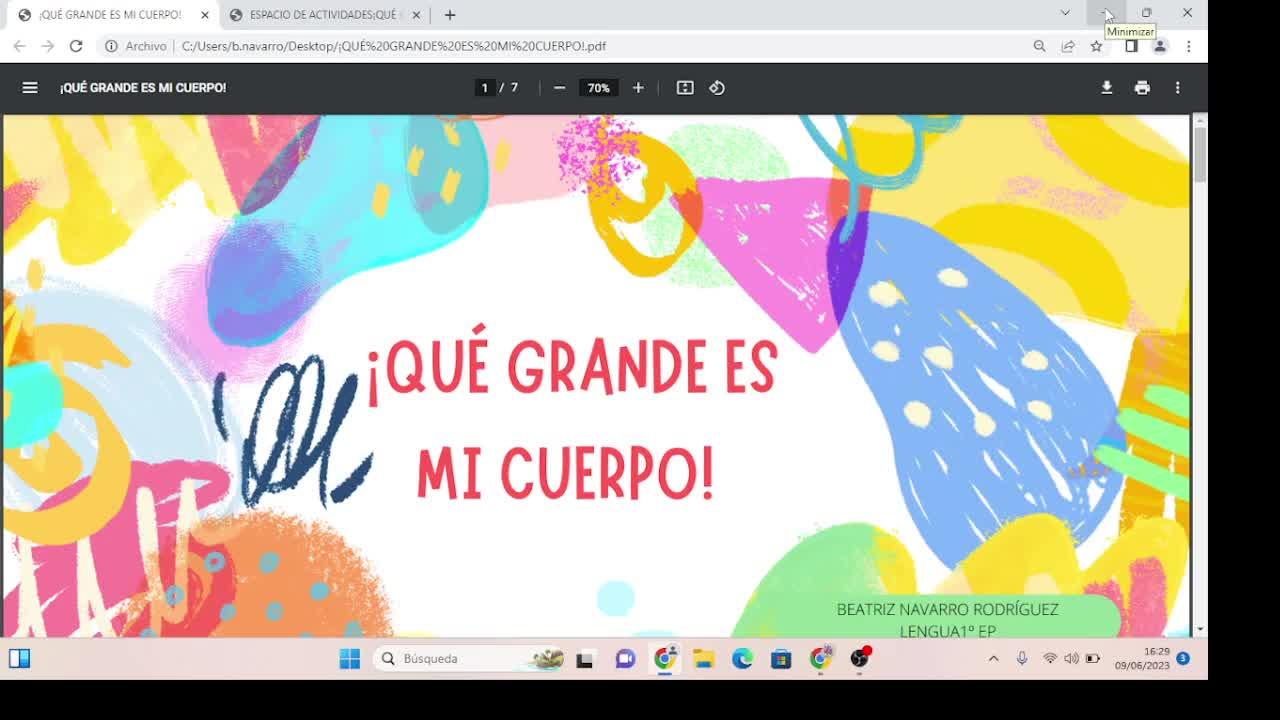This screenshot has height=720, width=1280.
Task: Open a new browser tab
Action: click(x=450, y=15)
